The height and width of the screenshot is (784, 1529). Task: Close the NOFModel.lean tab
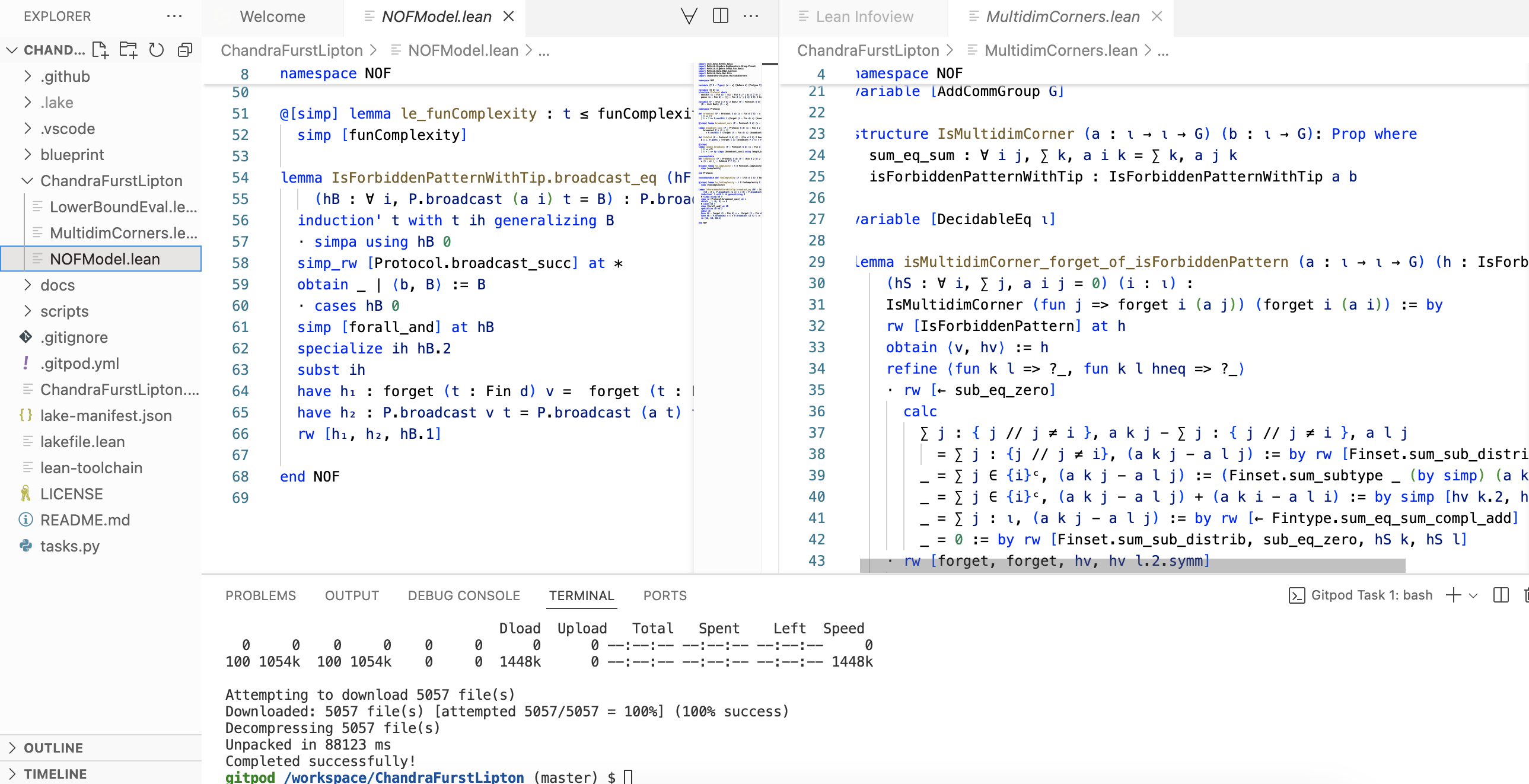[509, 16]
